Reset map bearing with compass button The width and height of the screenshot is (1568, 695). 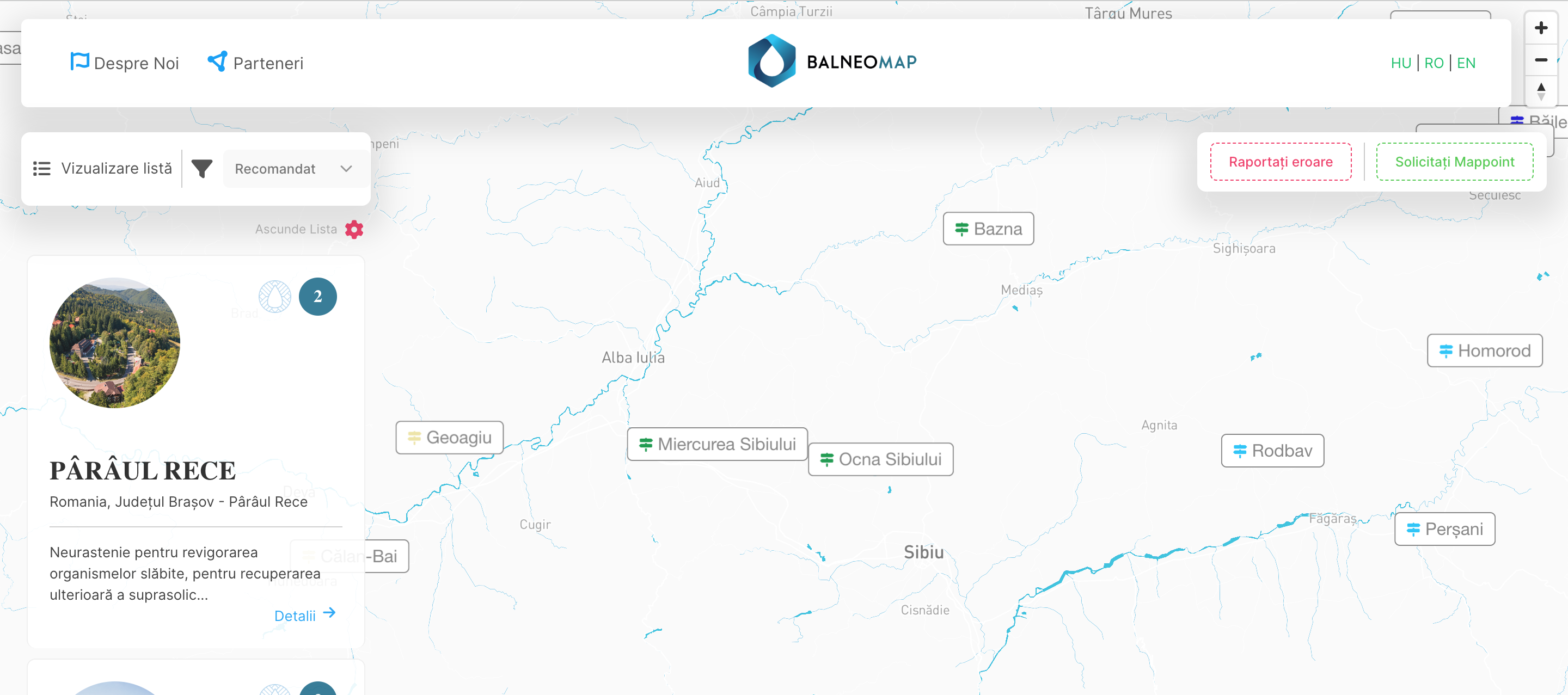[1541, 91]
